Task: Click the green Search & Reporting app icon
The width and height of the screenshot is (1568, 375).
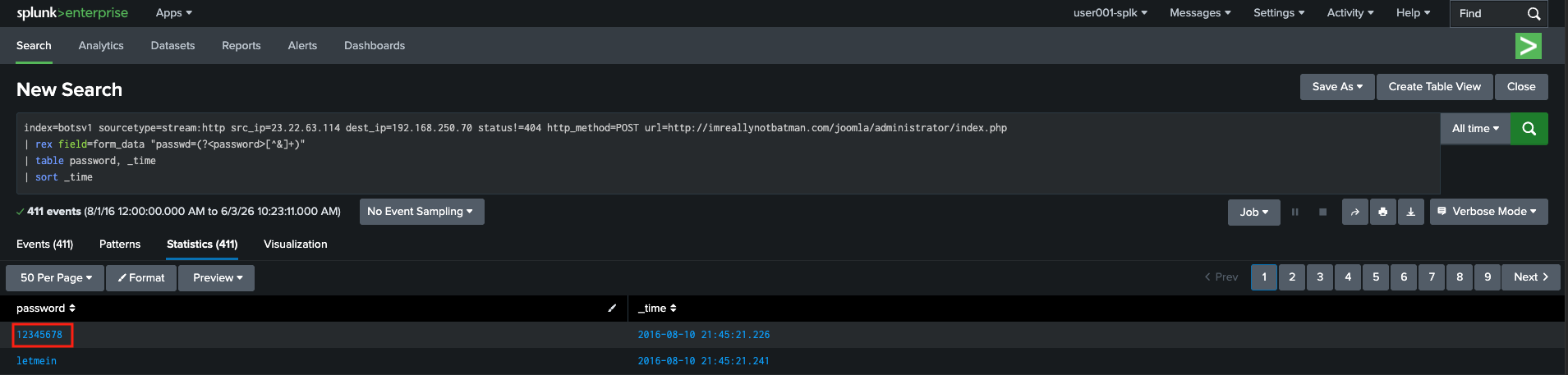Action: tap(1528, 46)
